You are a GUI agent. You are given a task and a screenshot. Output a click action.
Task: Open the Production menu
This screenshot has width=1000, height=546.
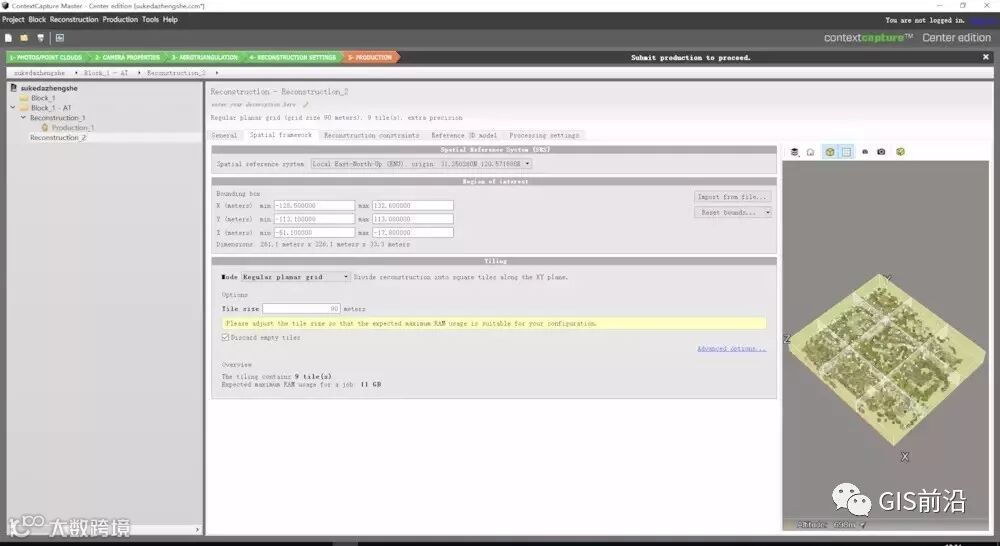[120, 20]
